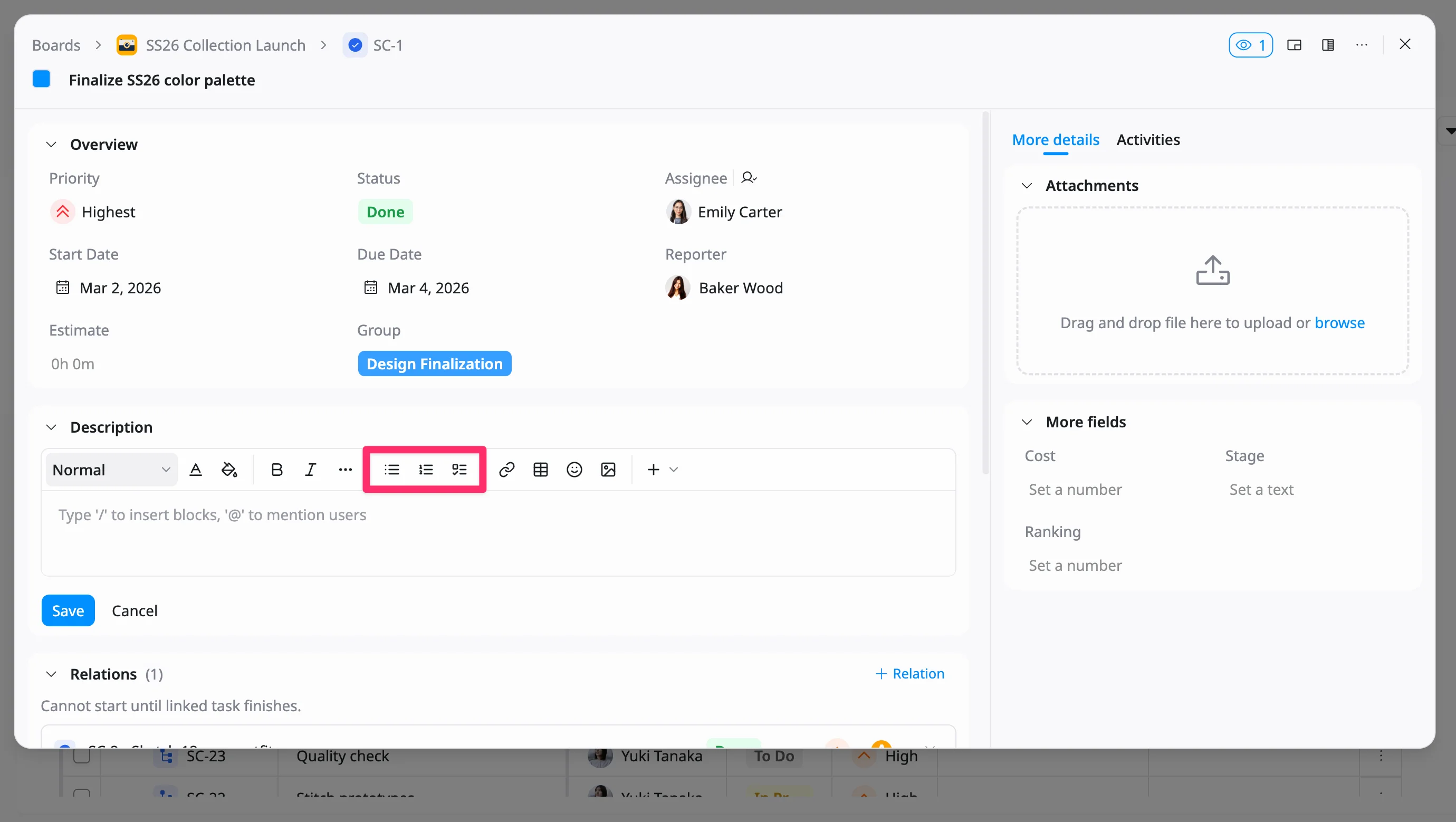Screen dimensions: 1456x822
Task: Open SC-23 row kebab menu behind dialog
Action: click(x=1381, y=756)
